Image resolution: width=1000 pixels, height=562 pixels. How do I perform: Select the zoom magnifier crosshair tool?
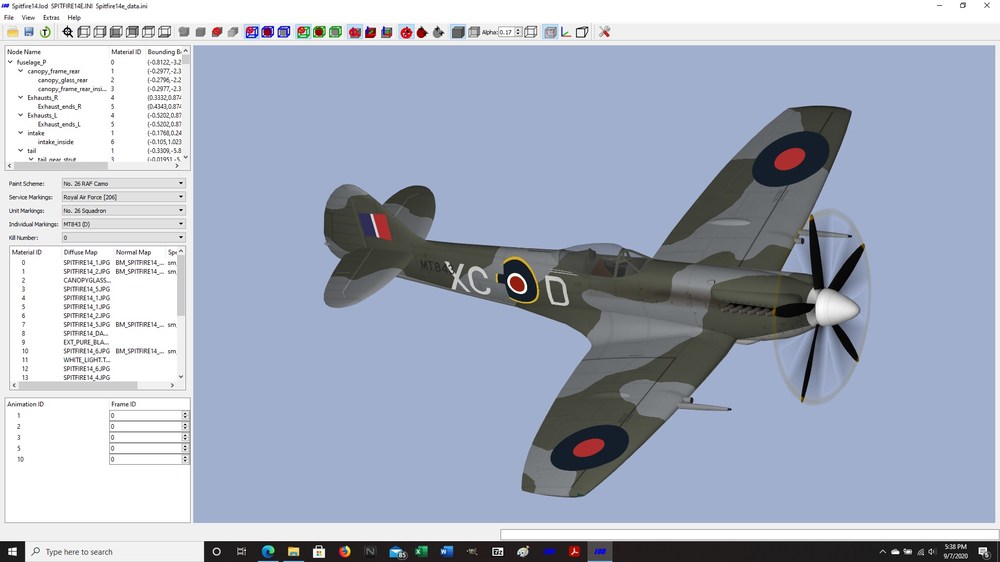pyautogui.click(x=68, y=32)
